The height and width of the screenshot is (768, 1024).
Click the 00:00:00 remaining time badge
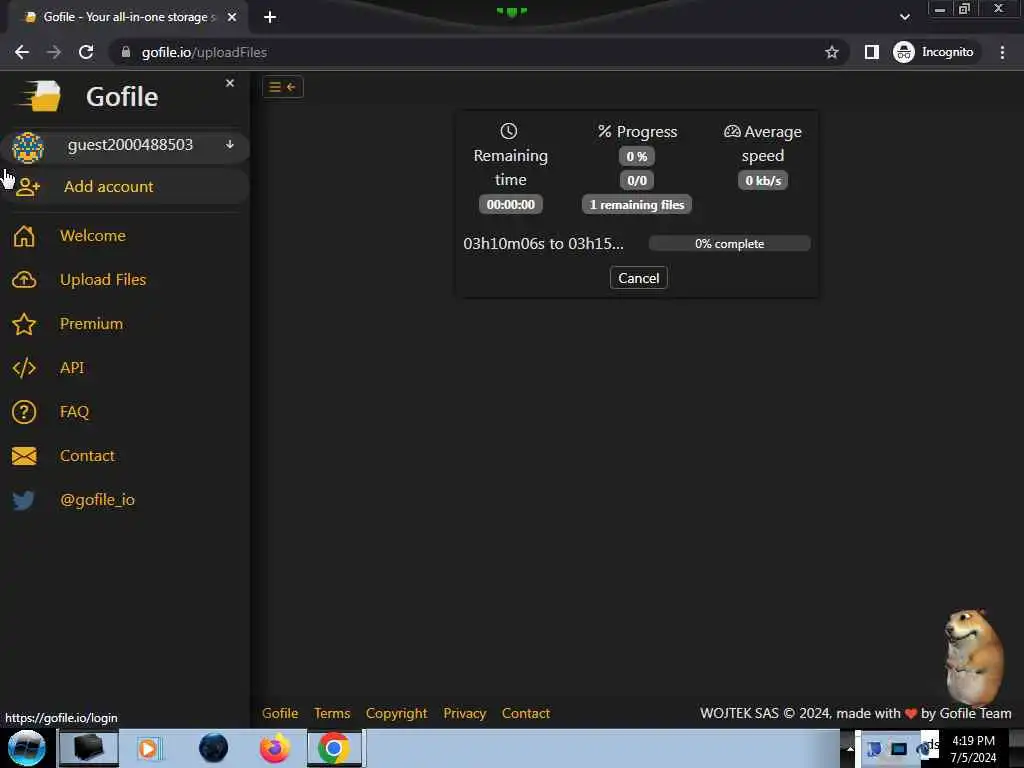point(511,205)
